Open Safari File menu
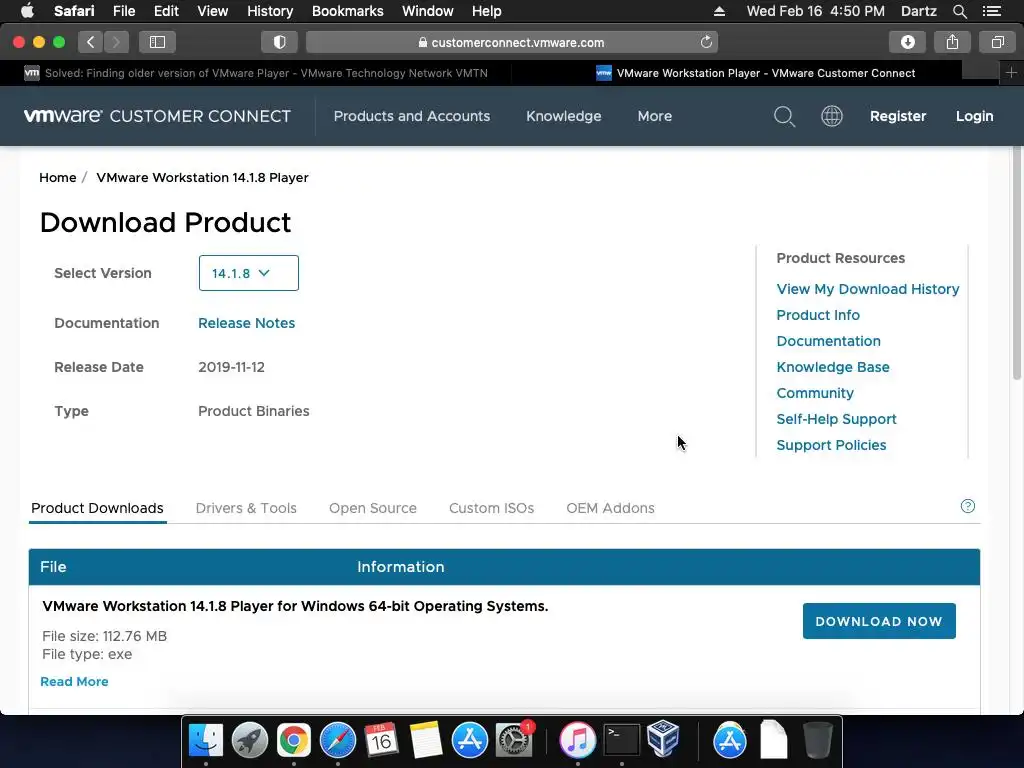This screenshot has width=1024, height=768. tap(123, 11)
